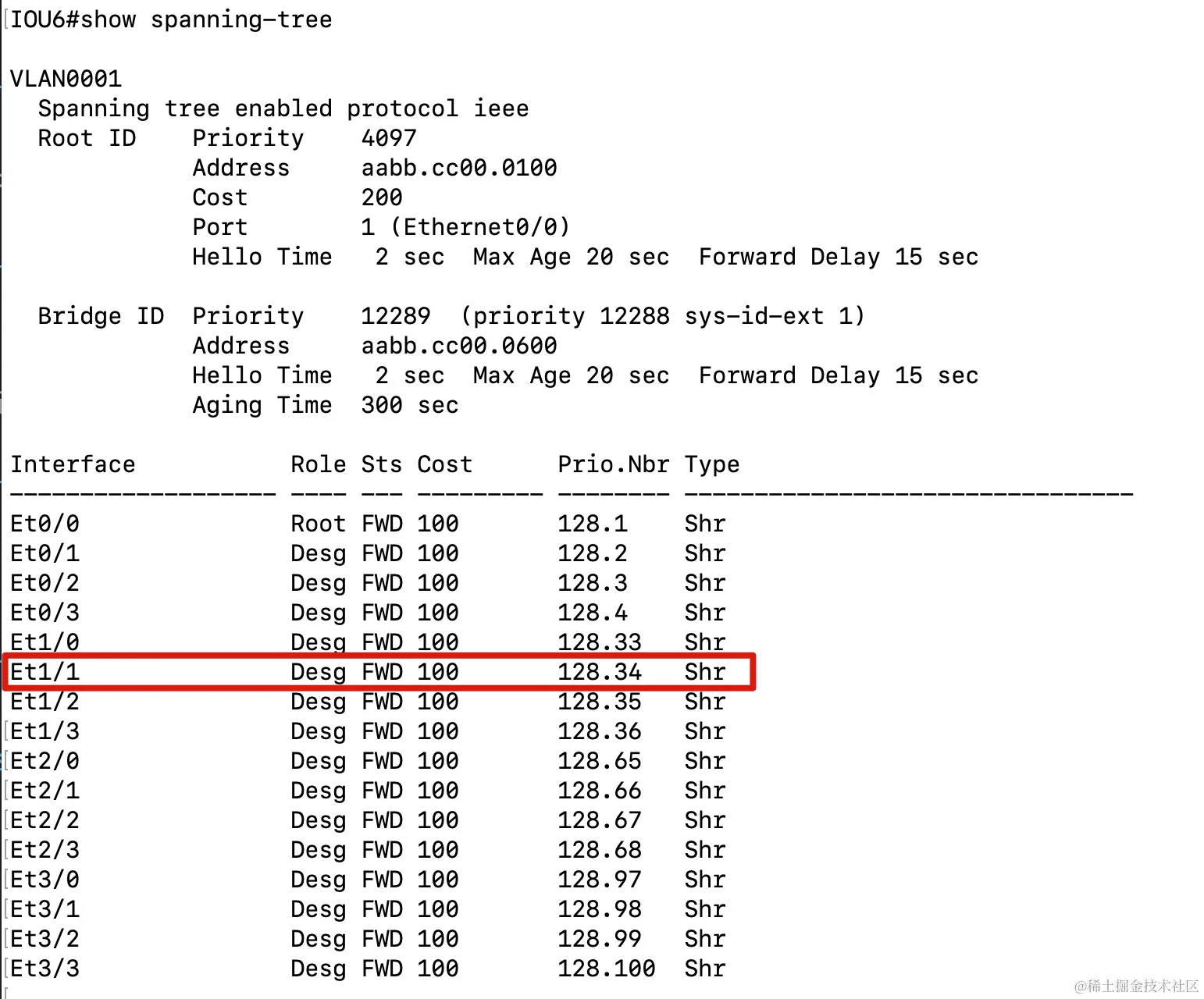Select the VLAN0001 heading
The height and width of the screenshot is (999, 1204).
[x=66, y=79]
